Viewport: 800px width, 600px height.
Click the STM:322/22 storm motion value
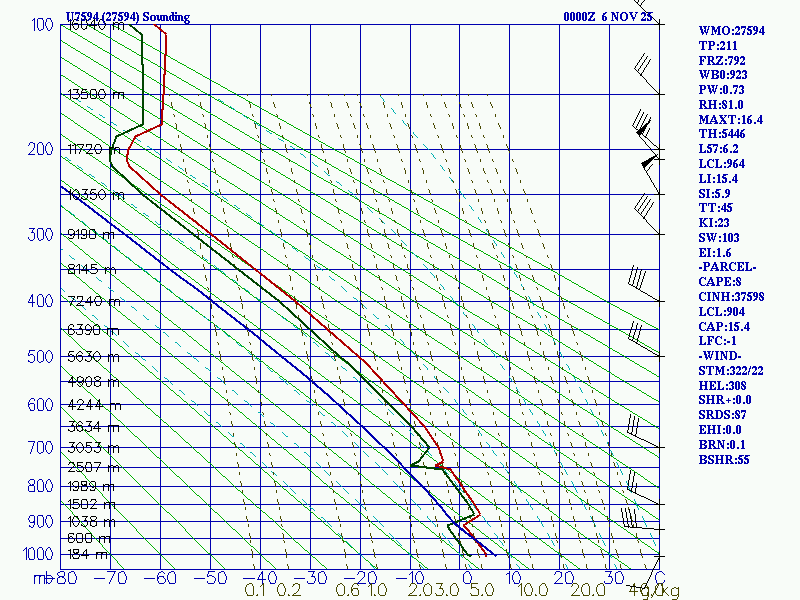pos(731,371)
